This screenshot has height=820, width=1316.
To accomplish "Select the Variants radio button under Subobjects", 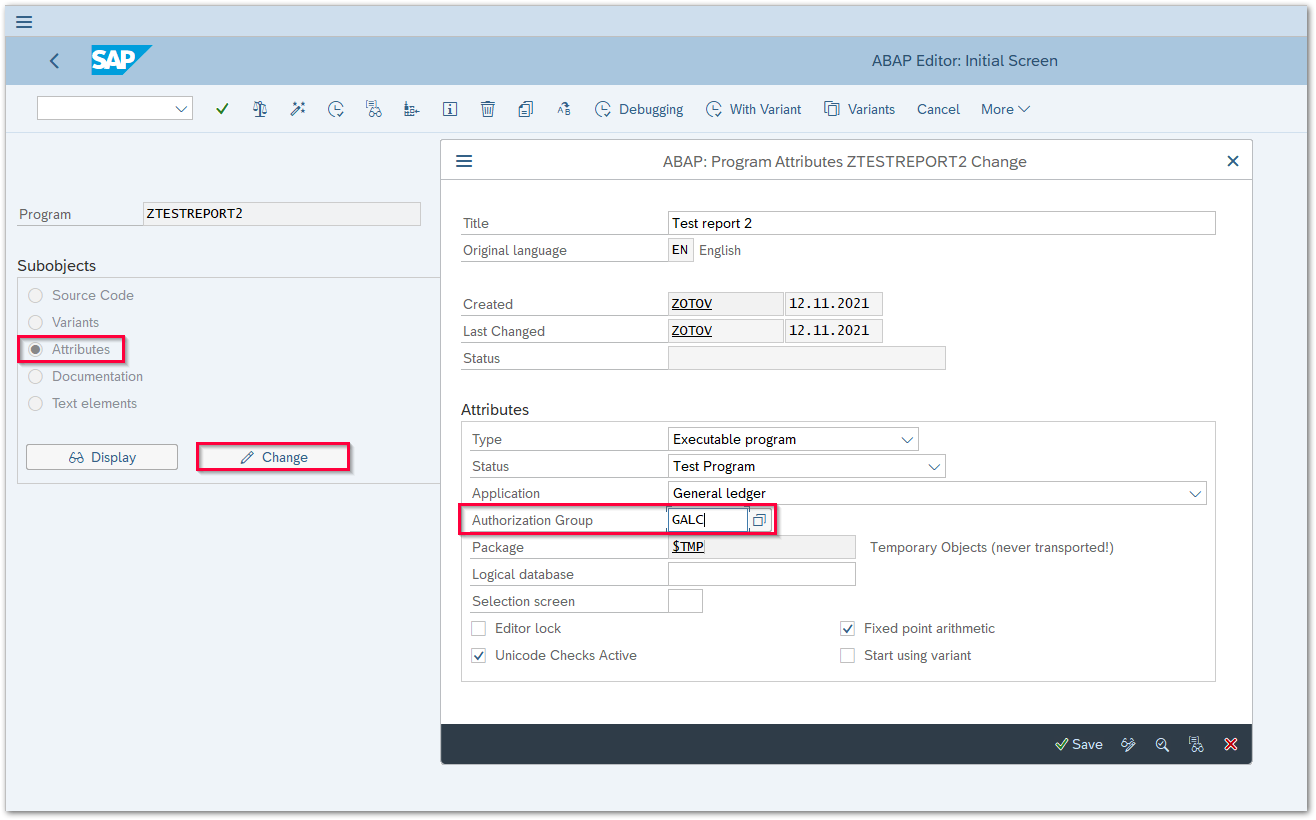I will tap(36, 322).
